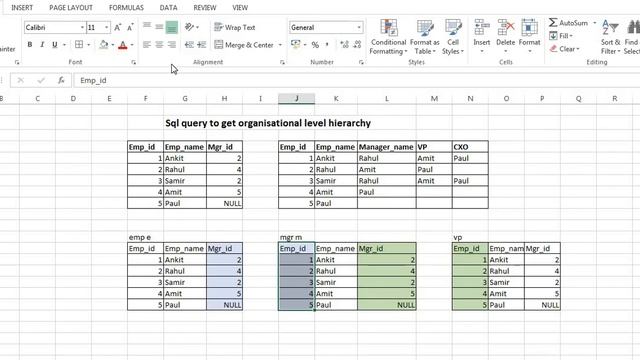Click Fill button in Editing group
Viewport: 640px width, 360px height.
pyautogui.click(x=561, y=36)
